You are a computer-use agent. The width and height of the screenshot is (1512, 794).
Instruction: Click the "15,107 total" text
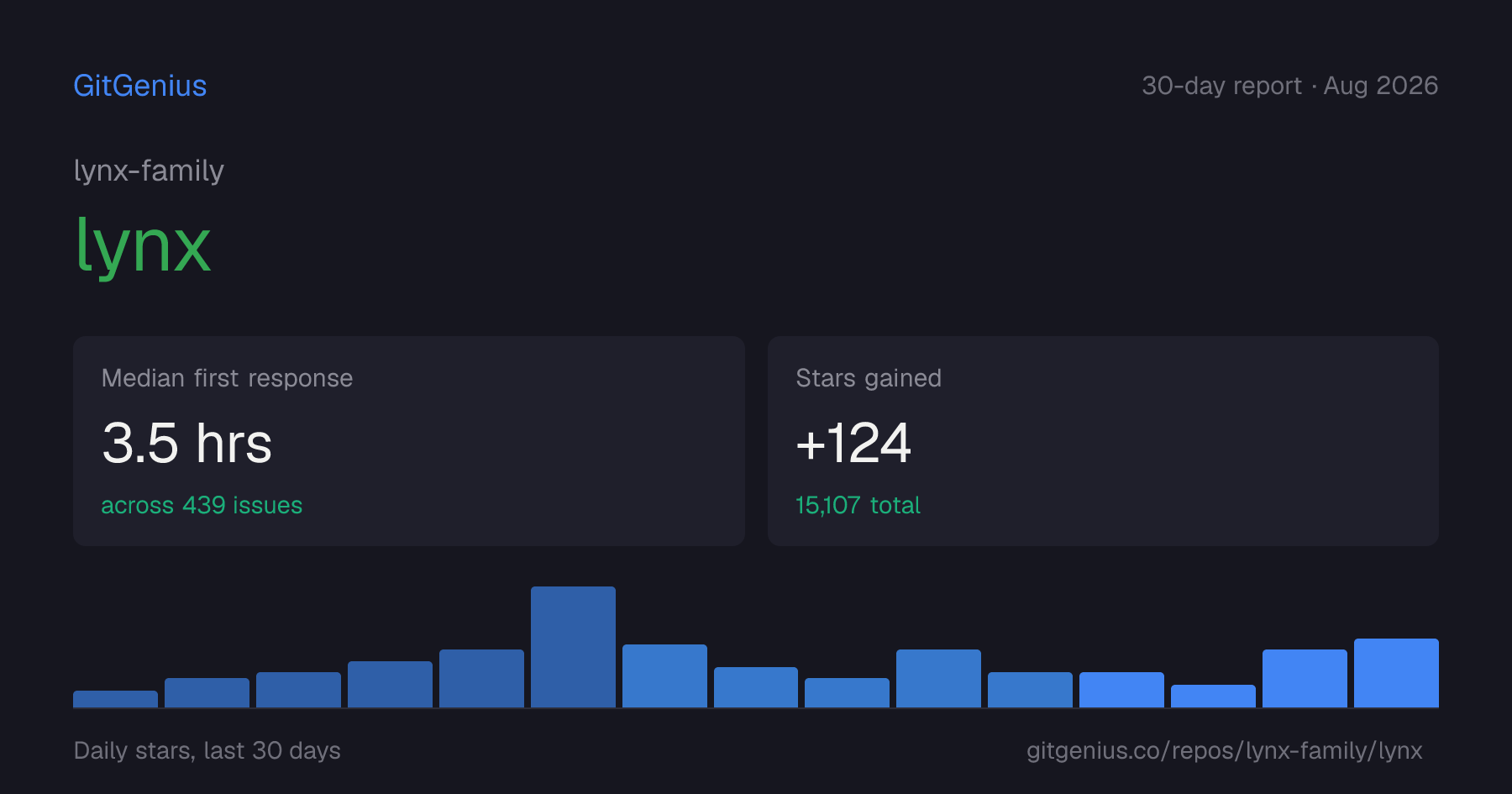(x=858, y=505)
